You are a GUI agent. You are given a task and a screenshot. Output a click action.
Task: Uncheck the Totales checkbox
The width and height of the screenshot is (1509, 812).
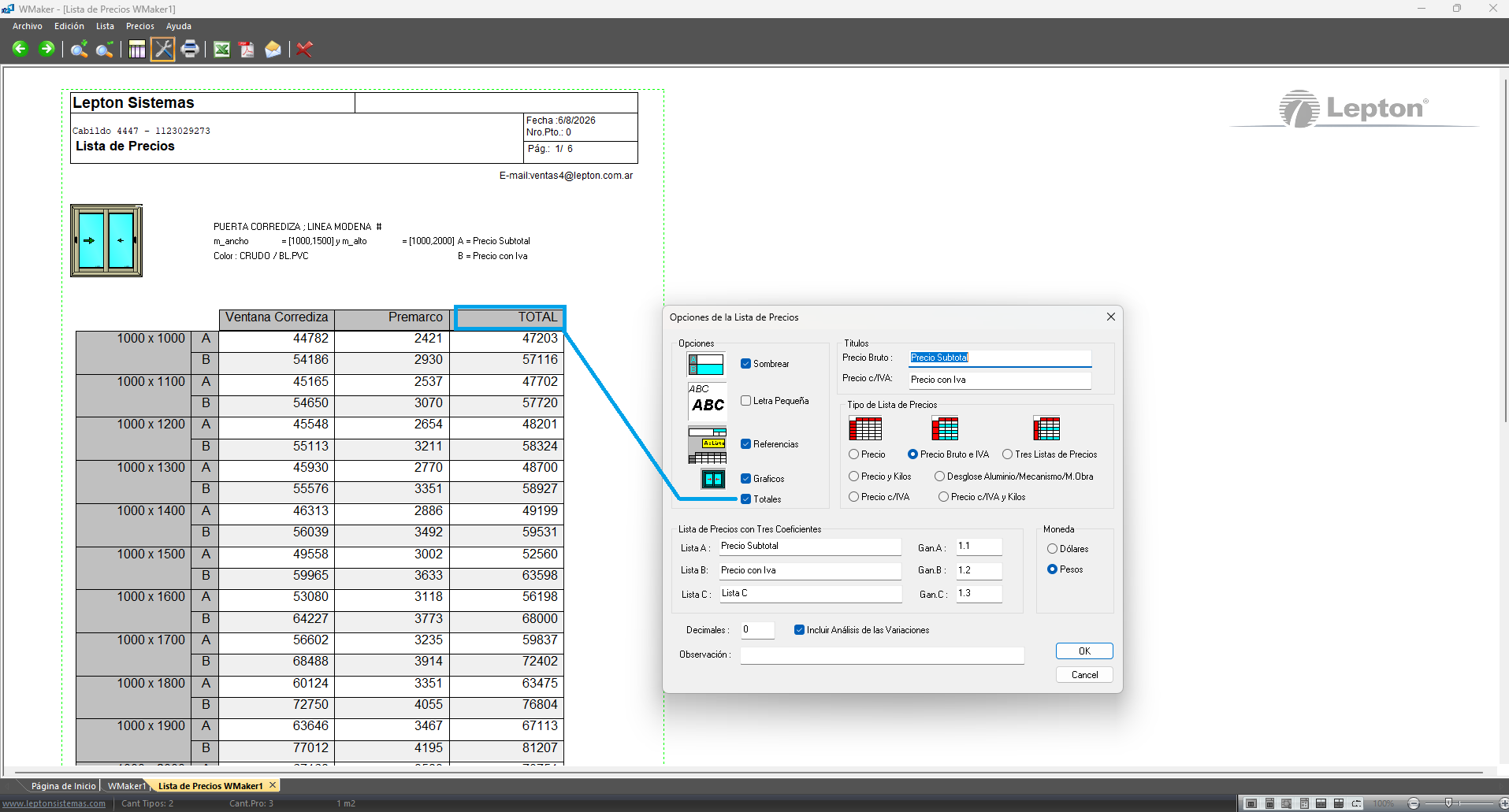click(x=745, y=499)
